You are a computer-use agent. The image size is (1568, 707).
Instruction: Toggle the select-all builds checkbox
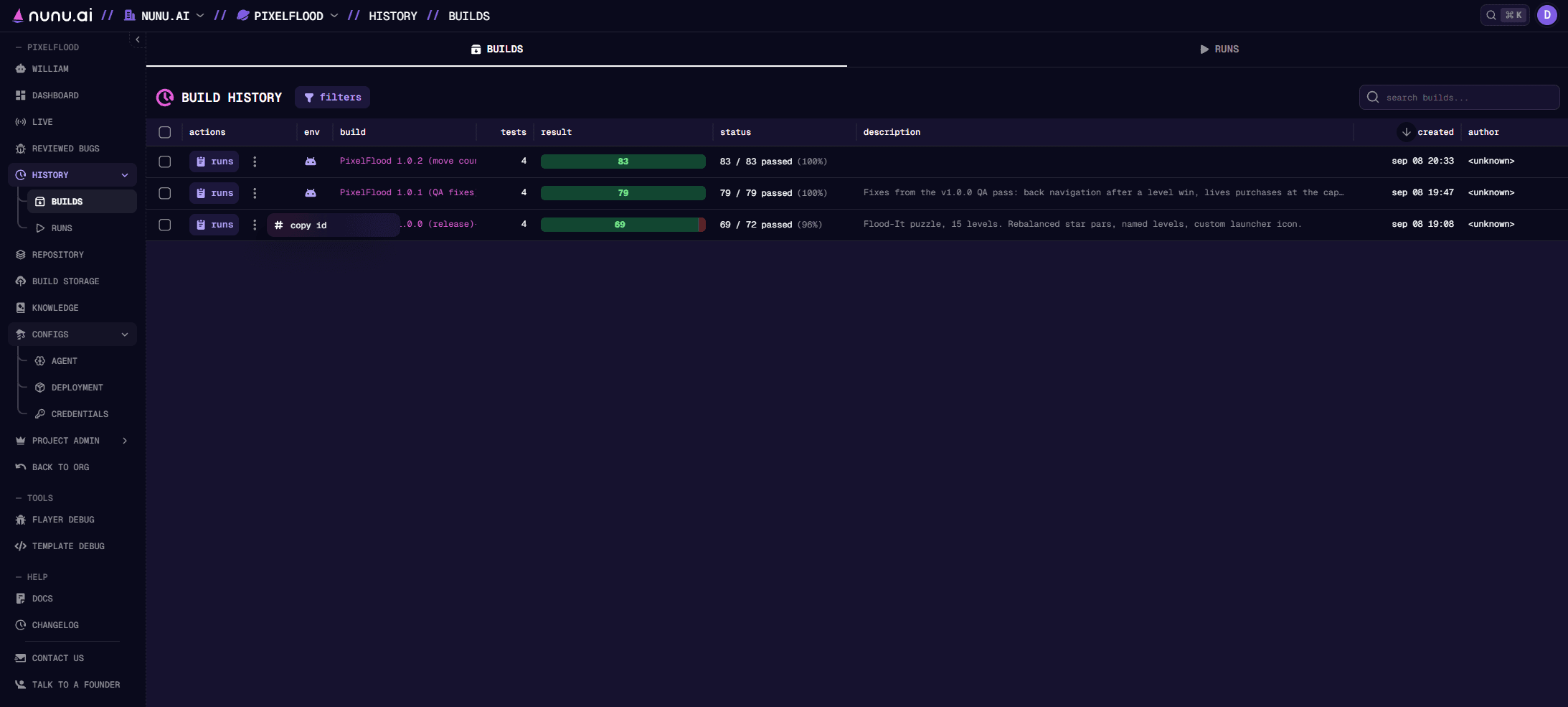(165, 132)
